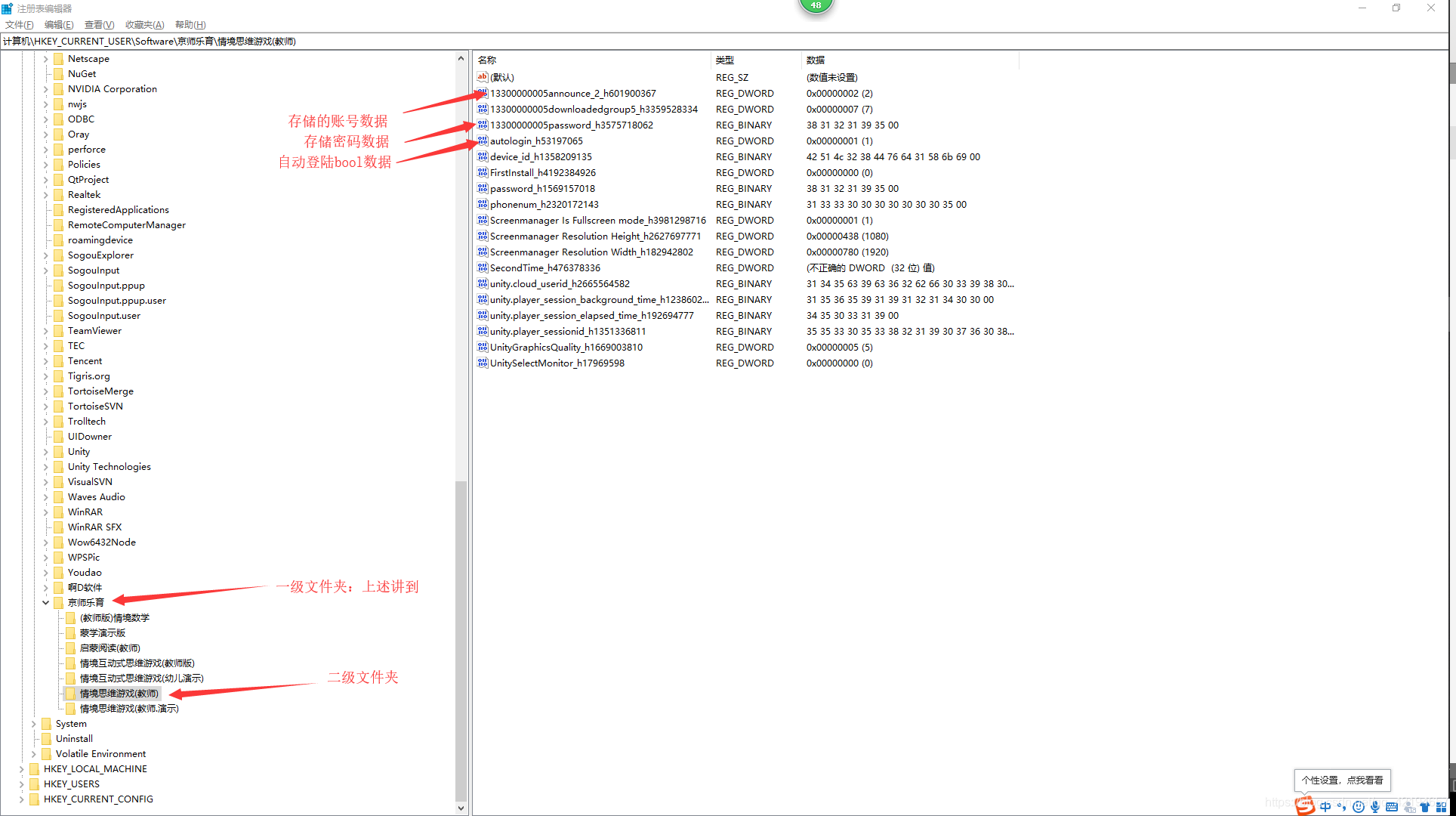Toggle Sogou Chinese/English mode (中)
The image size is (1456, 816).
point(1325,807)
